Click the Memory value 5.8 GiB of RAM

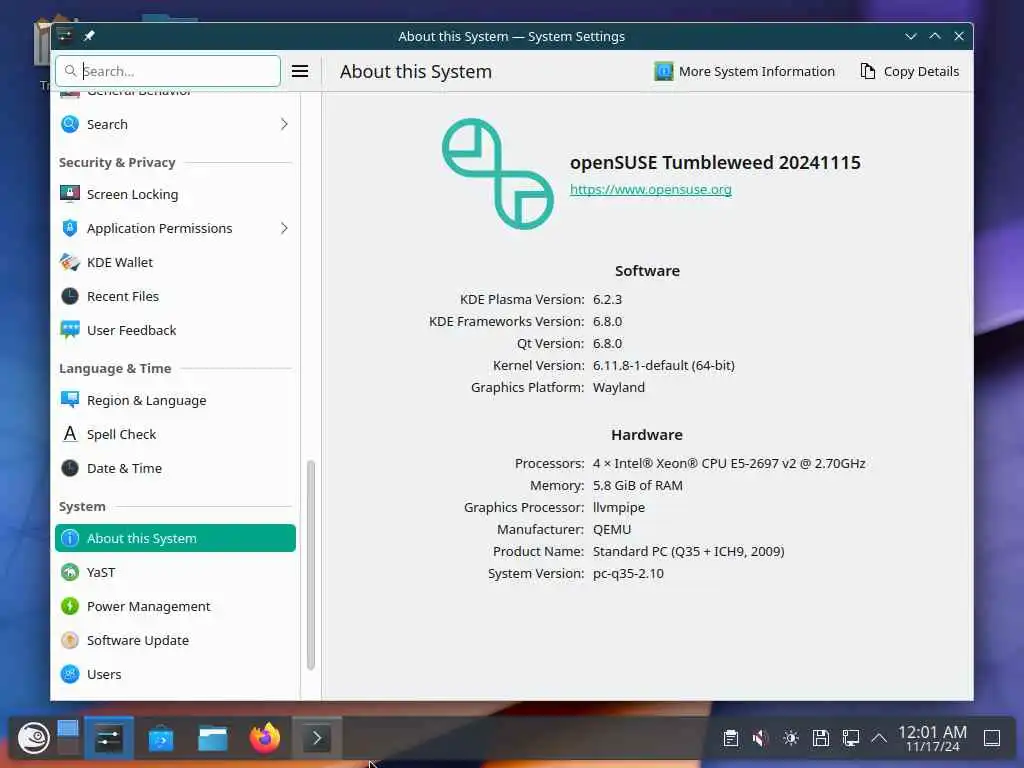[637, 485]
